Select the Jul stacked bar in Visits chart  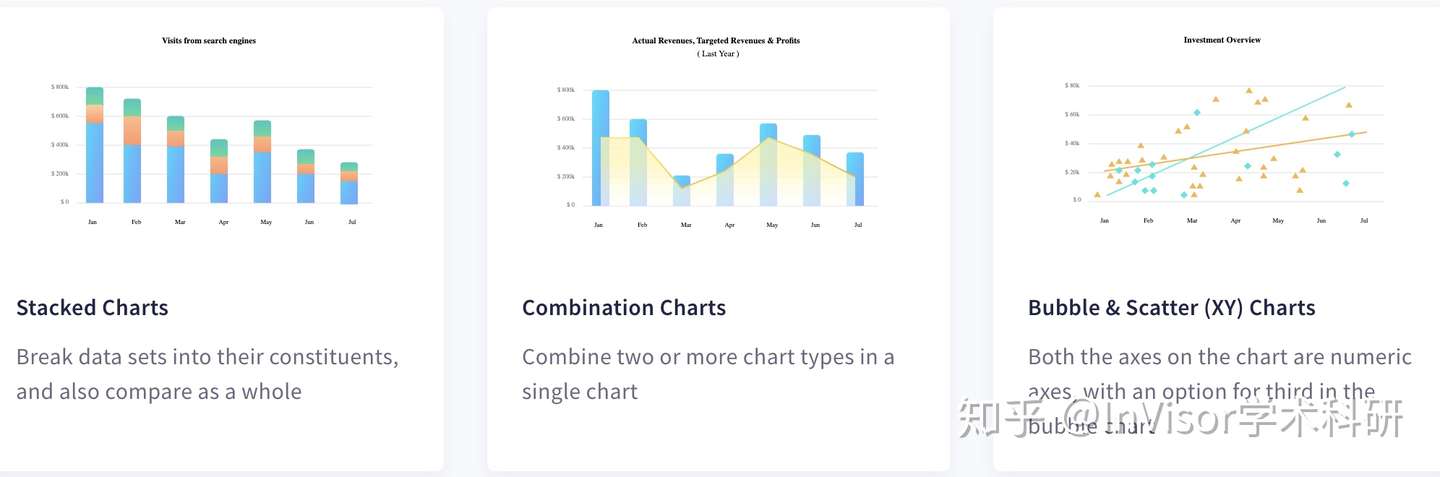pyautogui.click(x=349, y=183)
